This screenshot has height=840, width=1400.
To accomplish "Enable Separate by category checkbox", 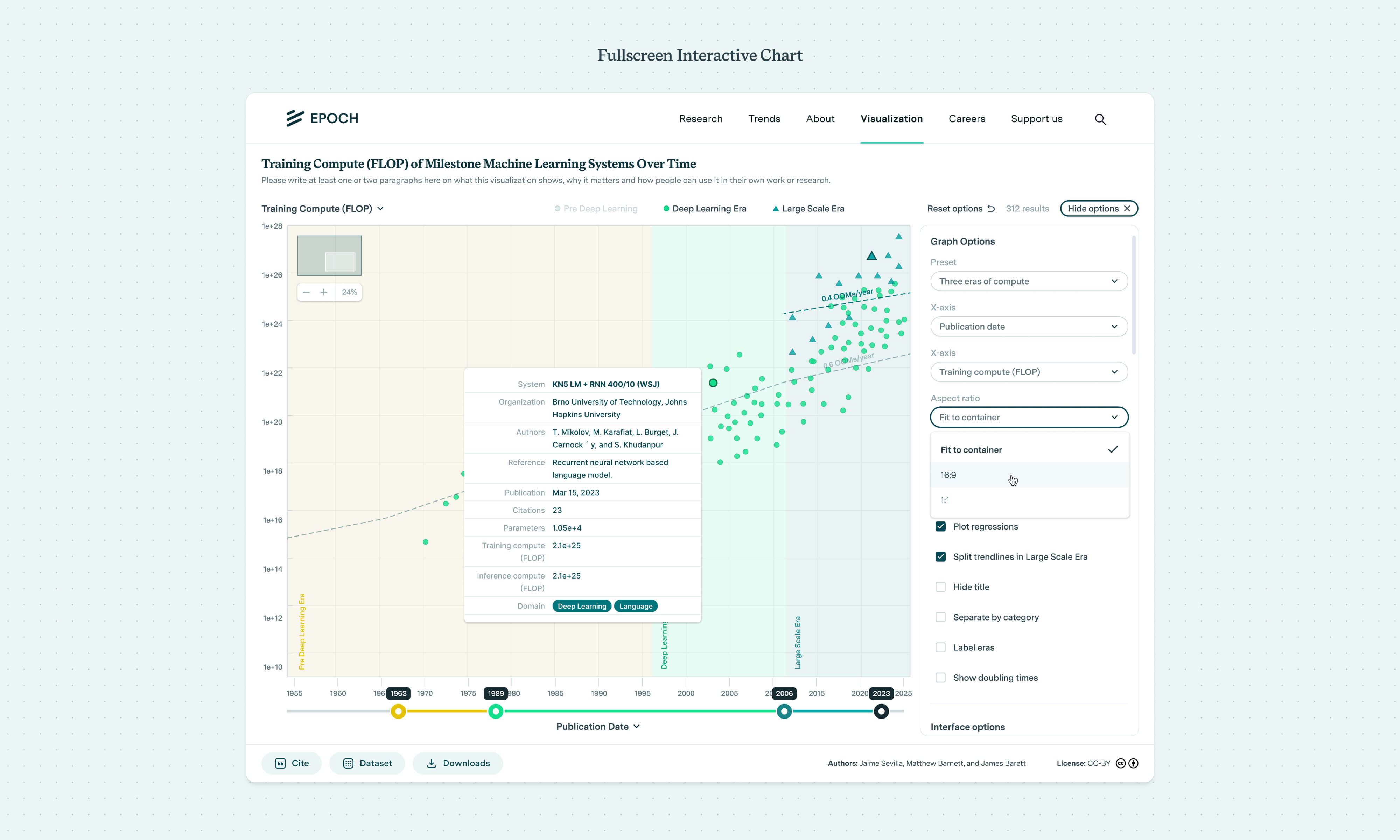I will tap(940, 617).
